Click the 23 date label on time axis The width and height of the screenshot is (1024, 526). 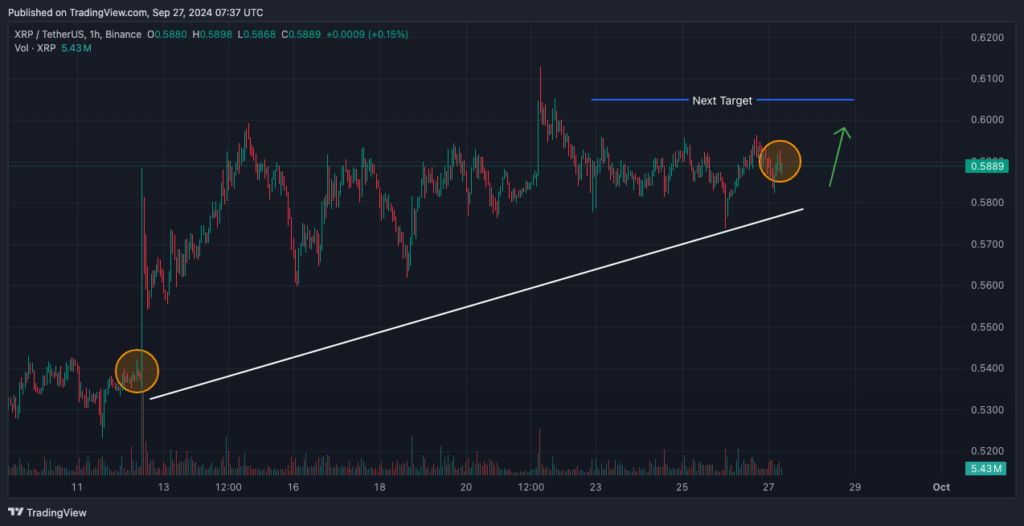pos(595,487)
